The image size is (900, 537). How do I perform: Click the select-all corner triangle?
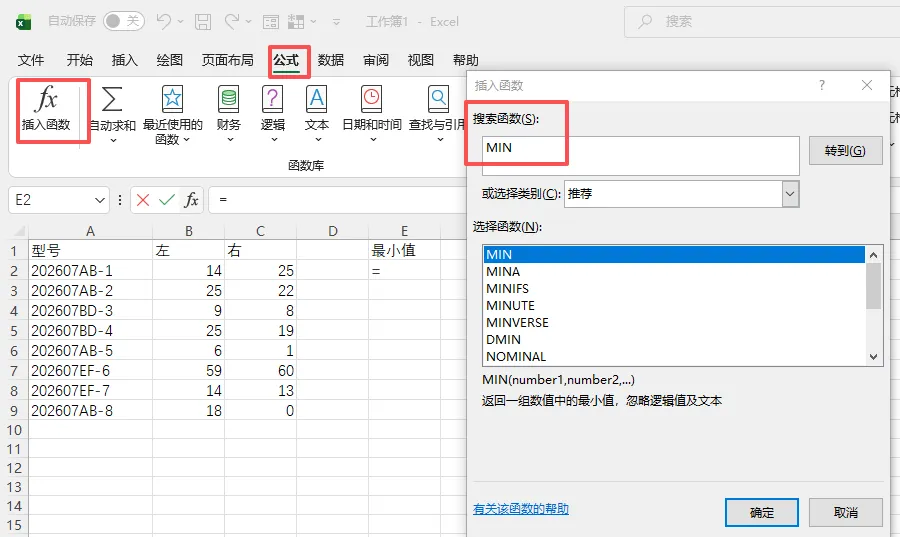point(19,231)
